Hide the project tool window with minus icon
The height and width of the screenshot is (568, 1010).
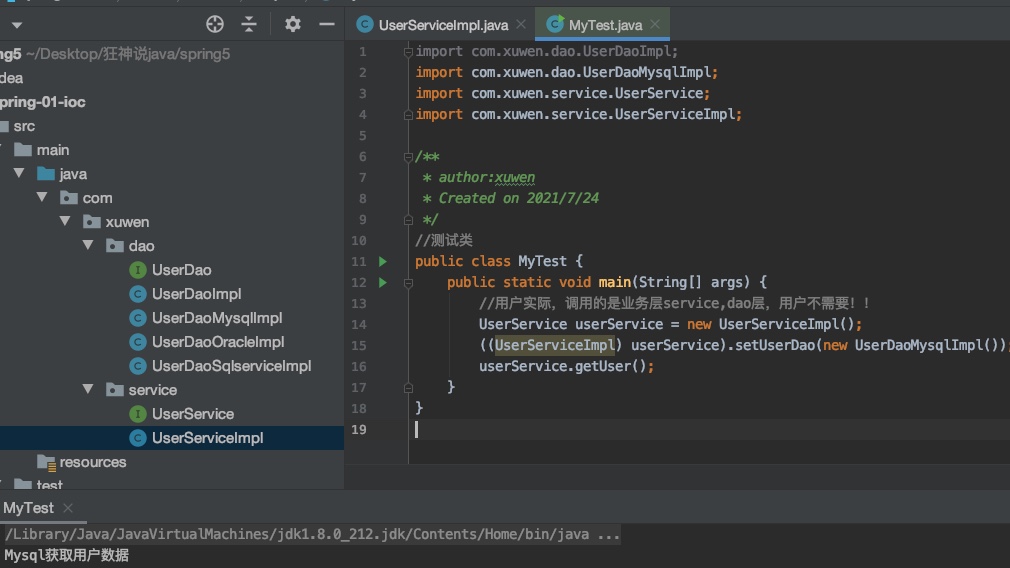(x=326, y=24)
